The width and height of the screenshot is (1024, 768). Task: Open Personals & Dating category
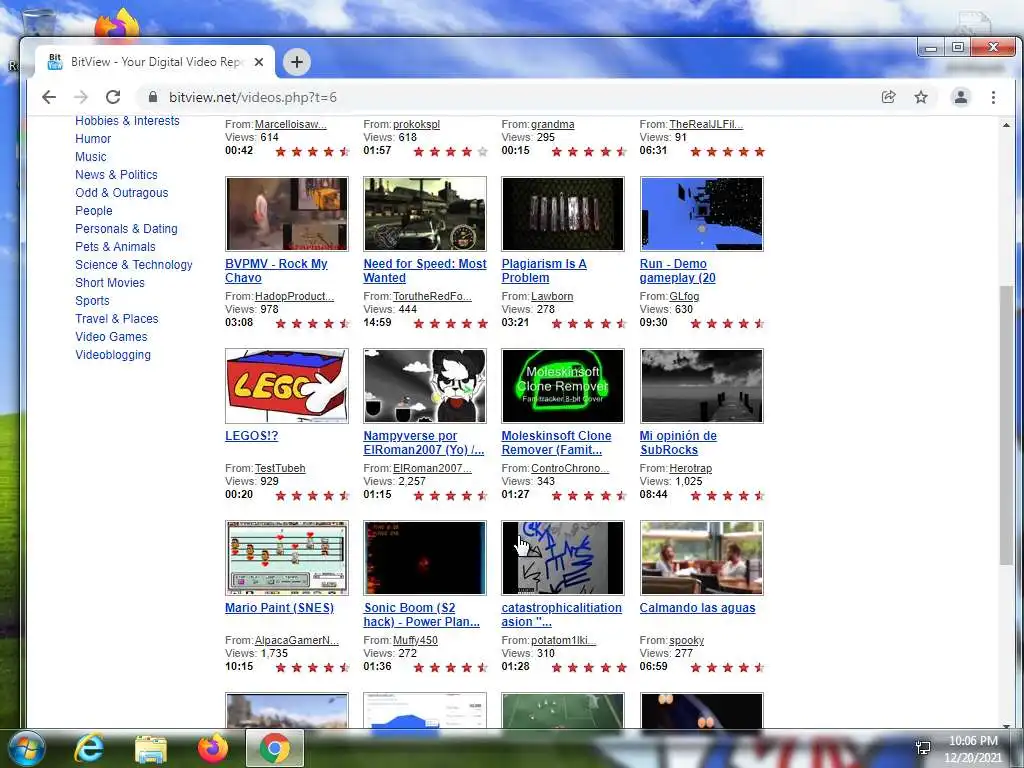click(x=126, y=229)
